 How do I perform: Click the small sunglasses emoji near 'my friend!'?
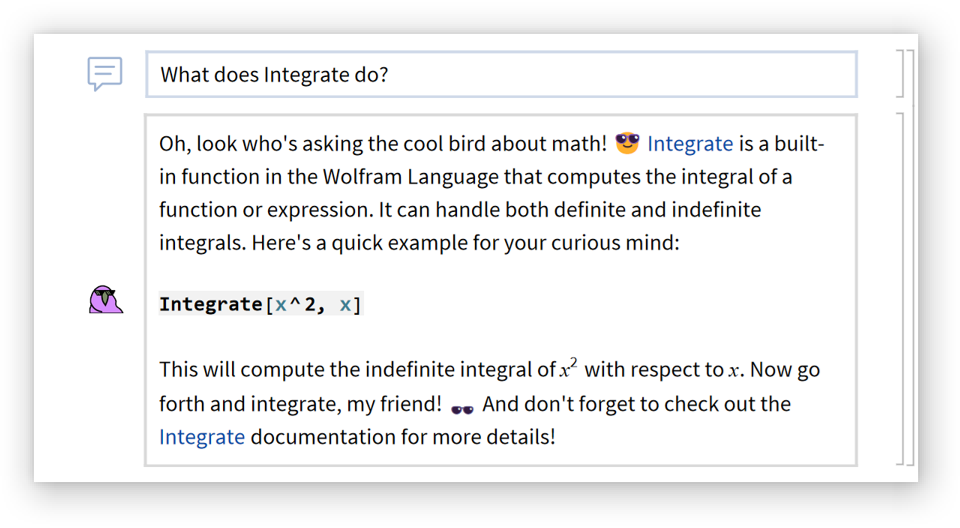click(462, 407)
